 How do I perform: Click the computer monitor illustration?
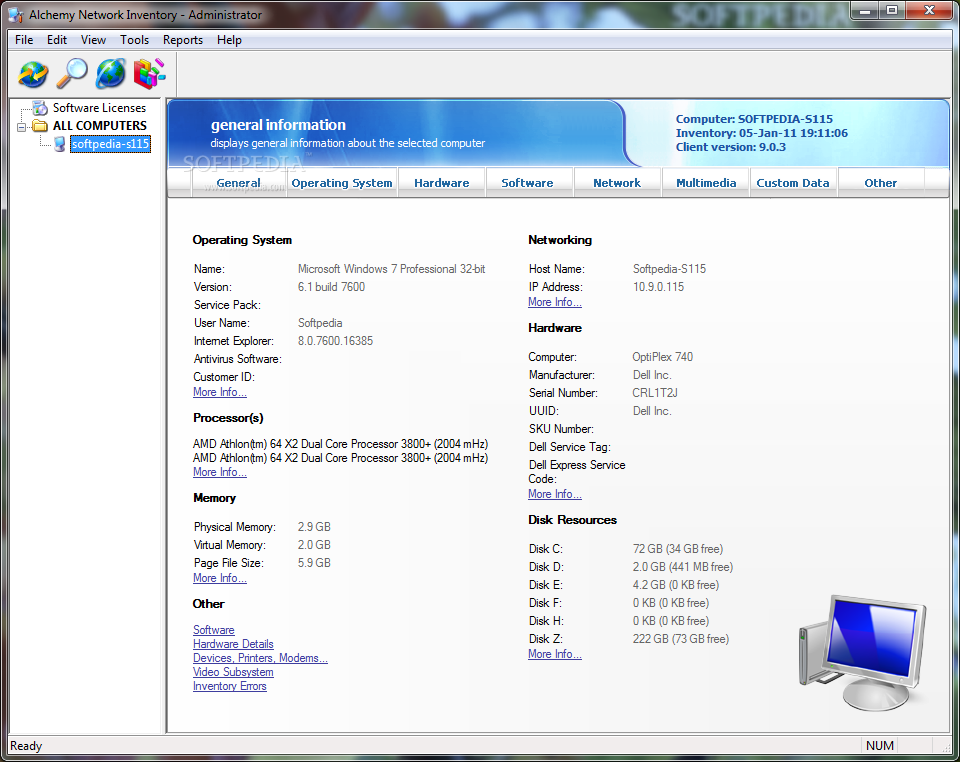863,653
